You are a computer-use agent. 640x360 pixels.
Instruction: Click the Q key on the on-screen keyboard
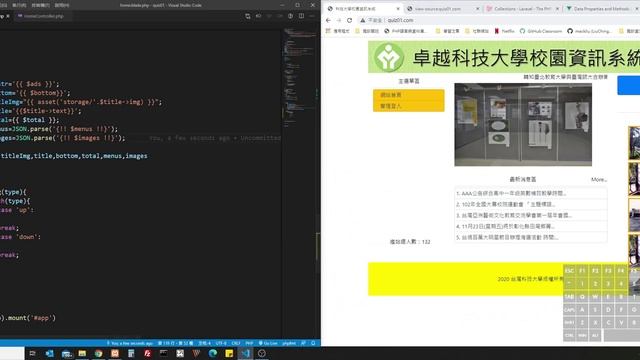582,297
